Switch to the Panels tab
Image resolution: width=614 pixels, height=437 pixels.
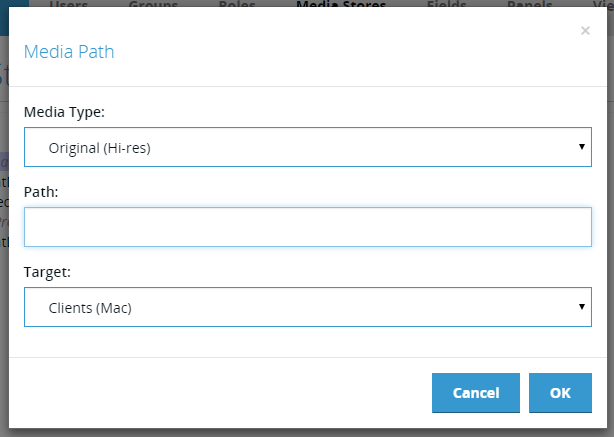(x=529, y=4)
